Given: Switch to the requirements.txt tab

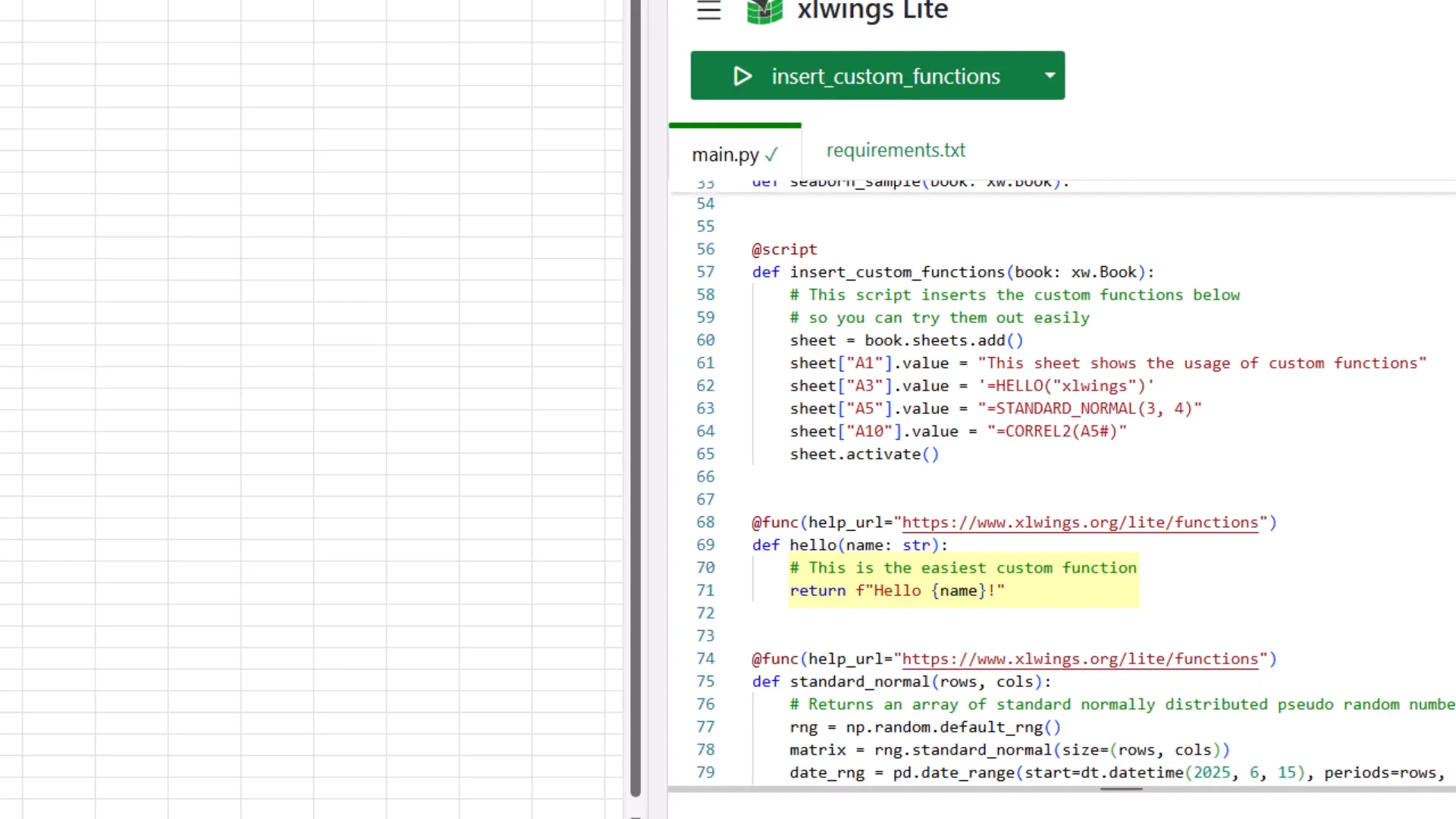Looking at the screenshot, I should (896, 150).
